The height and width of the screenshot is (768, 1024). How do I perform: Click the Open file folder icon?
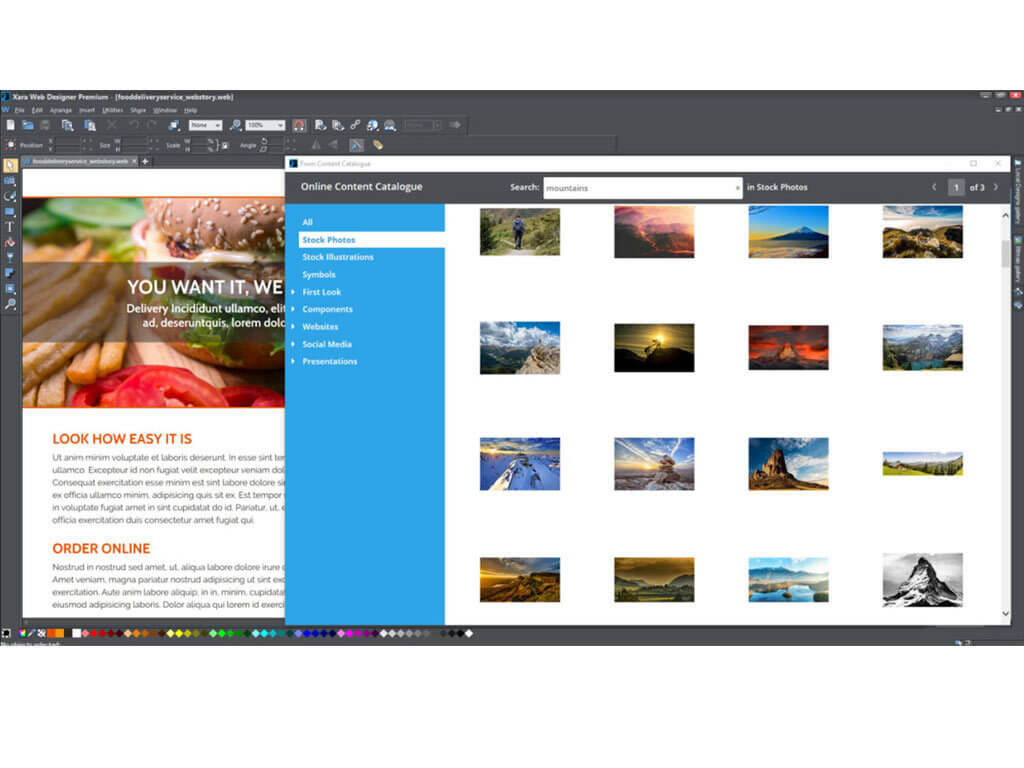pos(28,125)
